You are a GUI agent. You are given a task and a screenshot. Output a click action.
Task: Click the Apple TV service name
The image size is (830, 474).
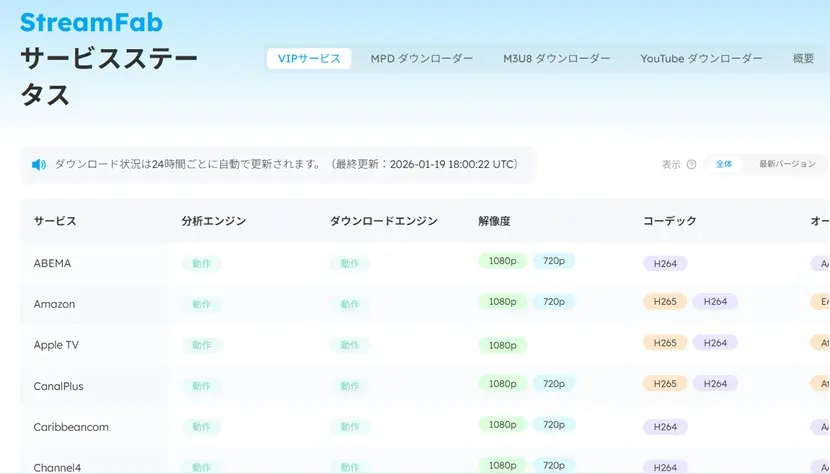[x=56, y=345]
